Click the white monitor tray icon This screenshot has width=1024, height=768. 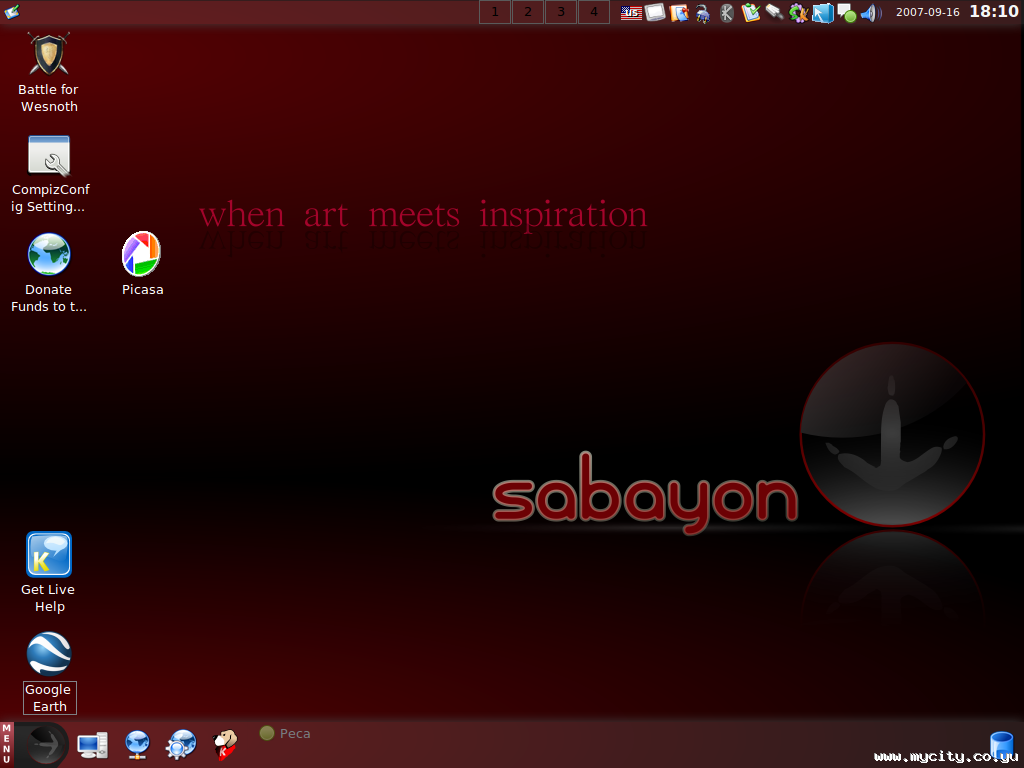coord(655,12)
